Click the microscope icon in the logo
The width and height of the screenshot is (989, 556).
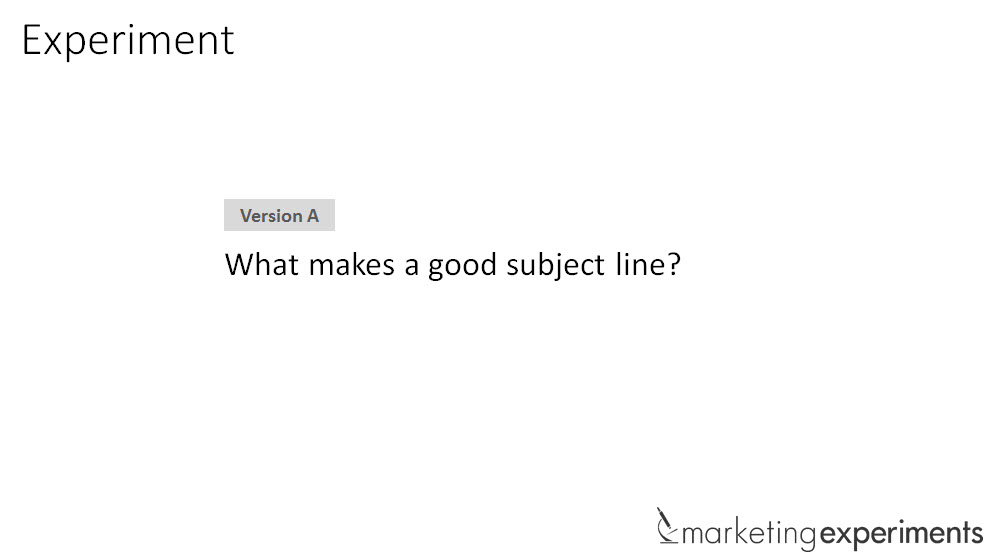[666, 527]
